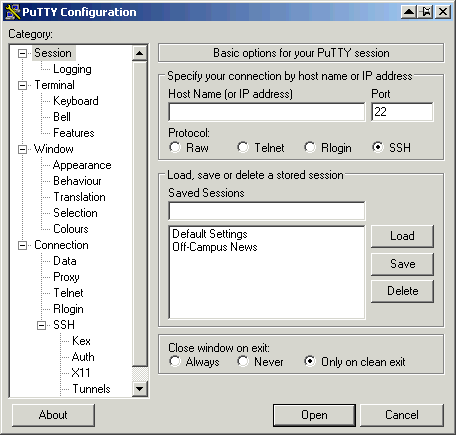Open the Translation category
Viewport: 456px width, 435px height.
(79, 197)
